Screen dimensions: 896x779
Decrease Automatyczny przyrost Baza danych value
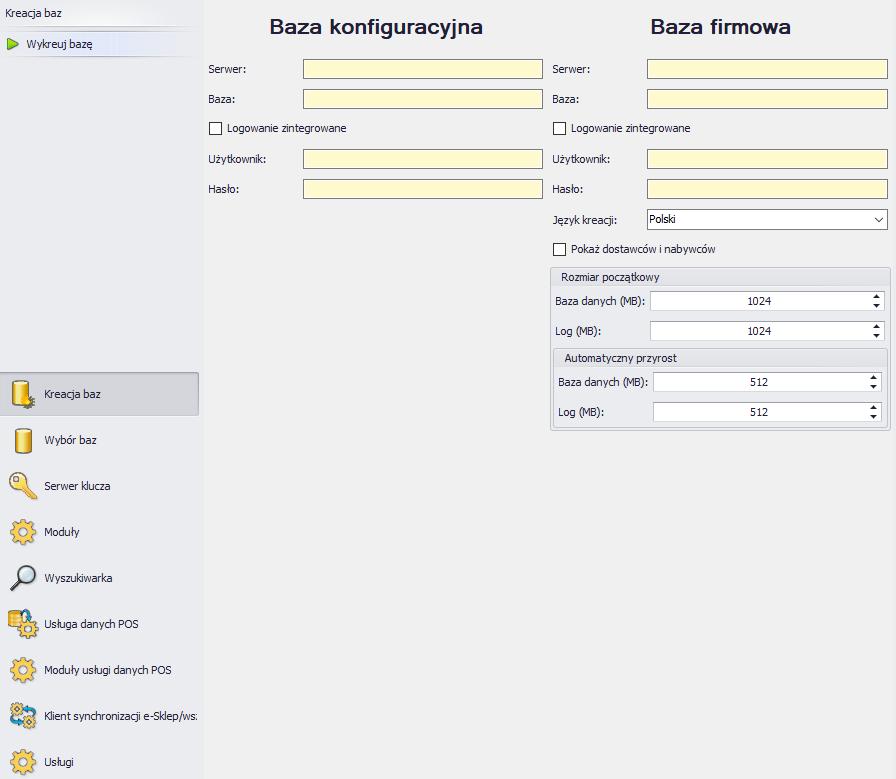point(873,387)
